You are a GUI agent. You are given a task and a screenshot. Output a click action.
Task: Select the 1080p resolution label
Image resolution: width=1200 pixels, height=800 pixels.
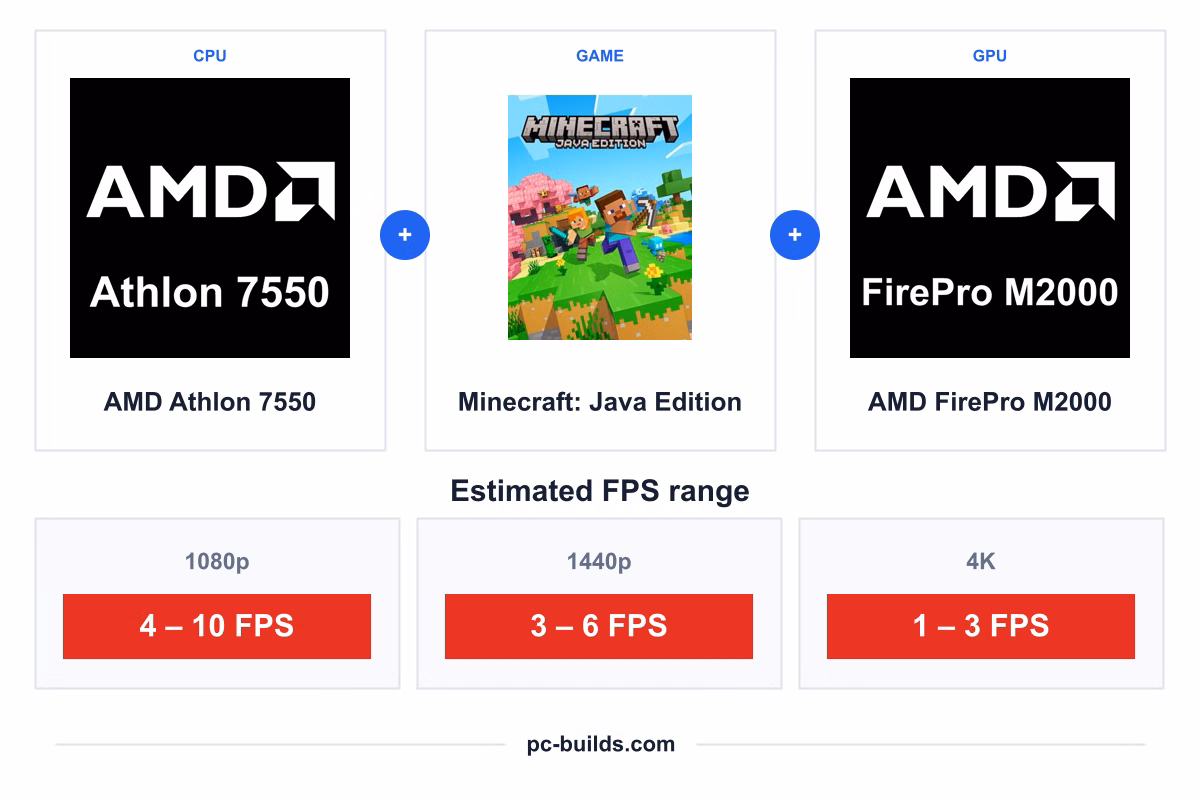[217, 562]
